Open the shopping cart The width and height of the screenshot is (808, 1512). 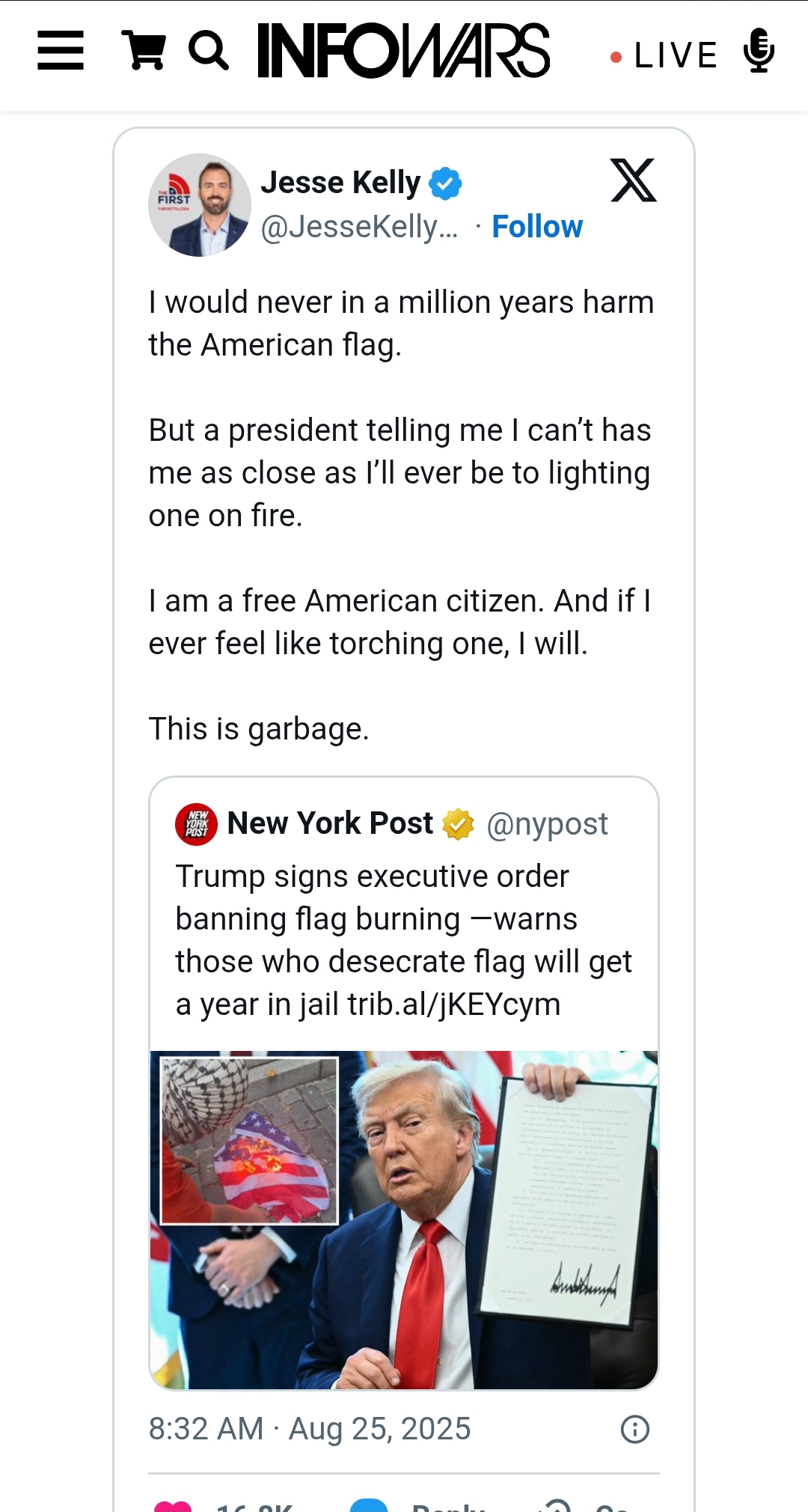[x=143, y=51]
